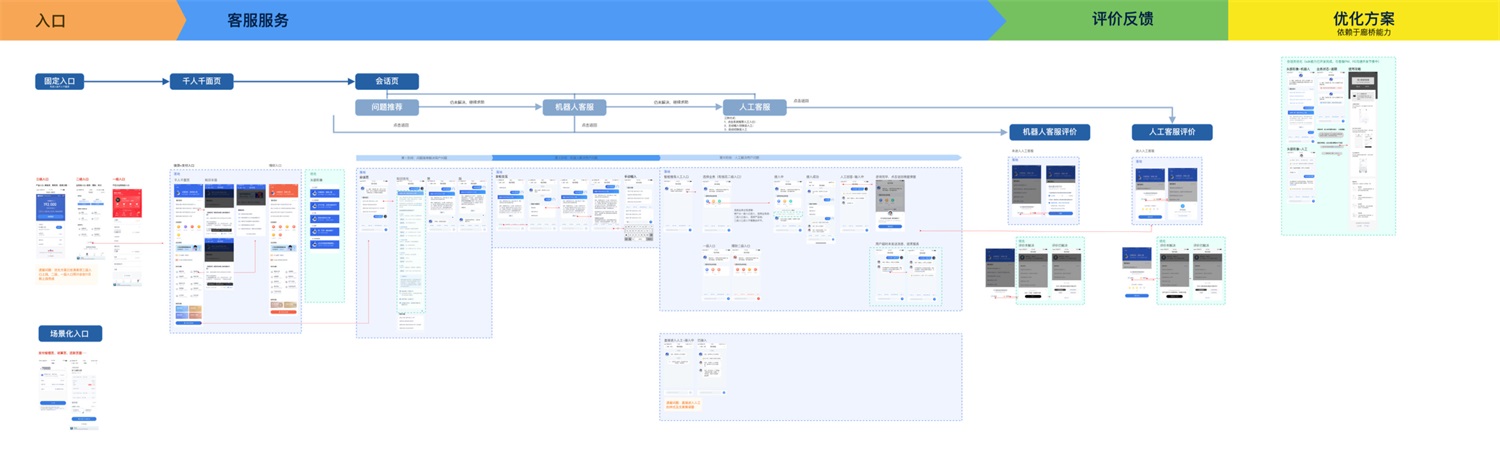Select the 机器人客服 flow node
The image size is (1500, 468).
(x=574, y=107)
